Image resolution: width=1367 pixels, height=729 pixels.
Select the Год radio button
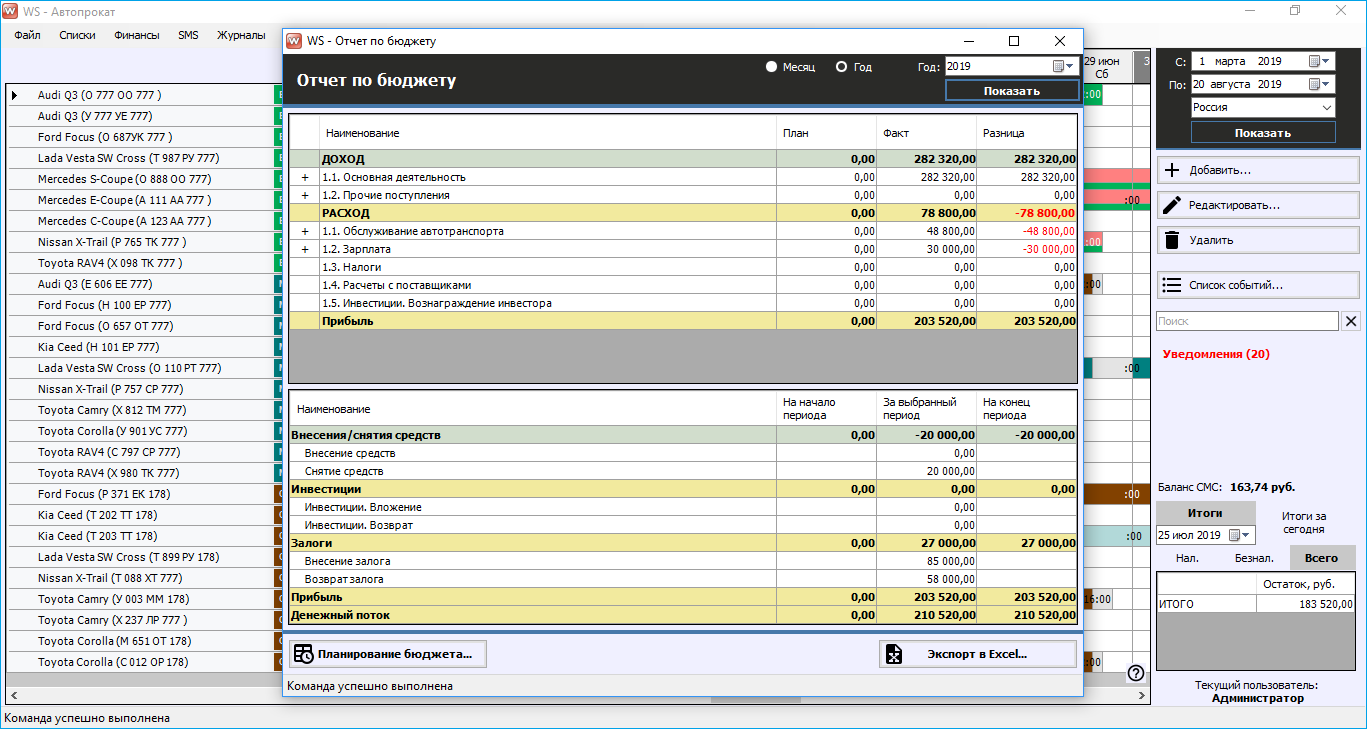click(842, 67)
